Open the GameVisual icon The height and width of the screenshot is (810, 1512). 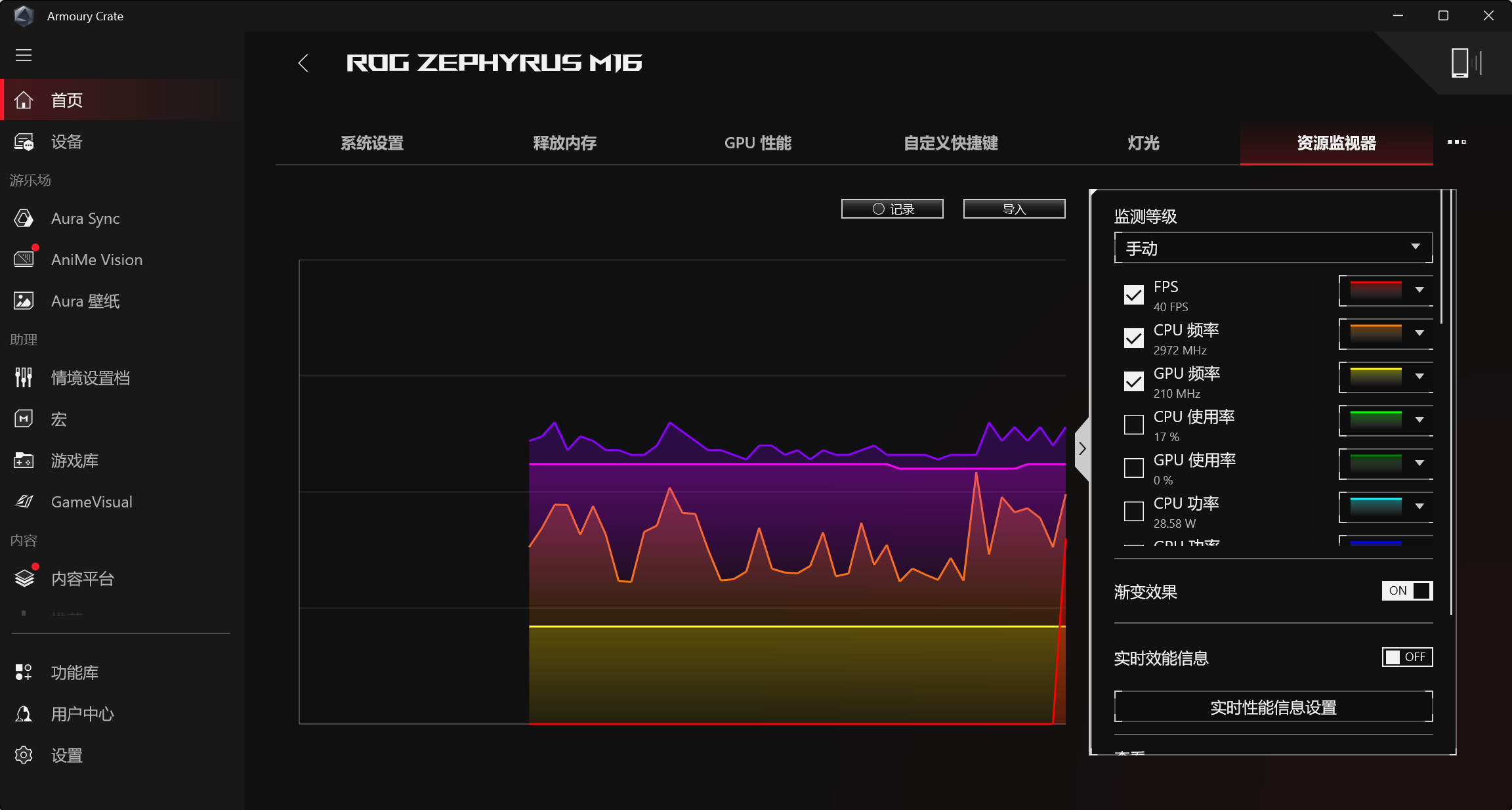pos(24,501)
